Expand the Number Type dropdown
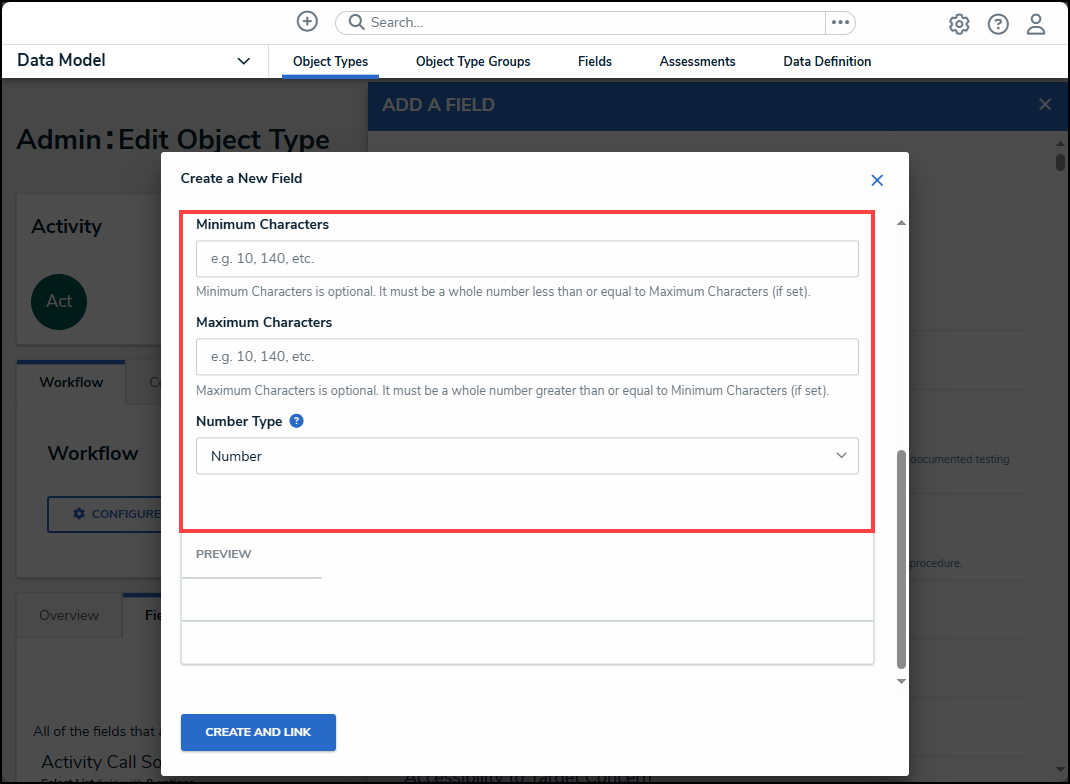The image size is (1070, 784). point(527,456)
